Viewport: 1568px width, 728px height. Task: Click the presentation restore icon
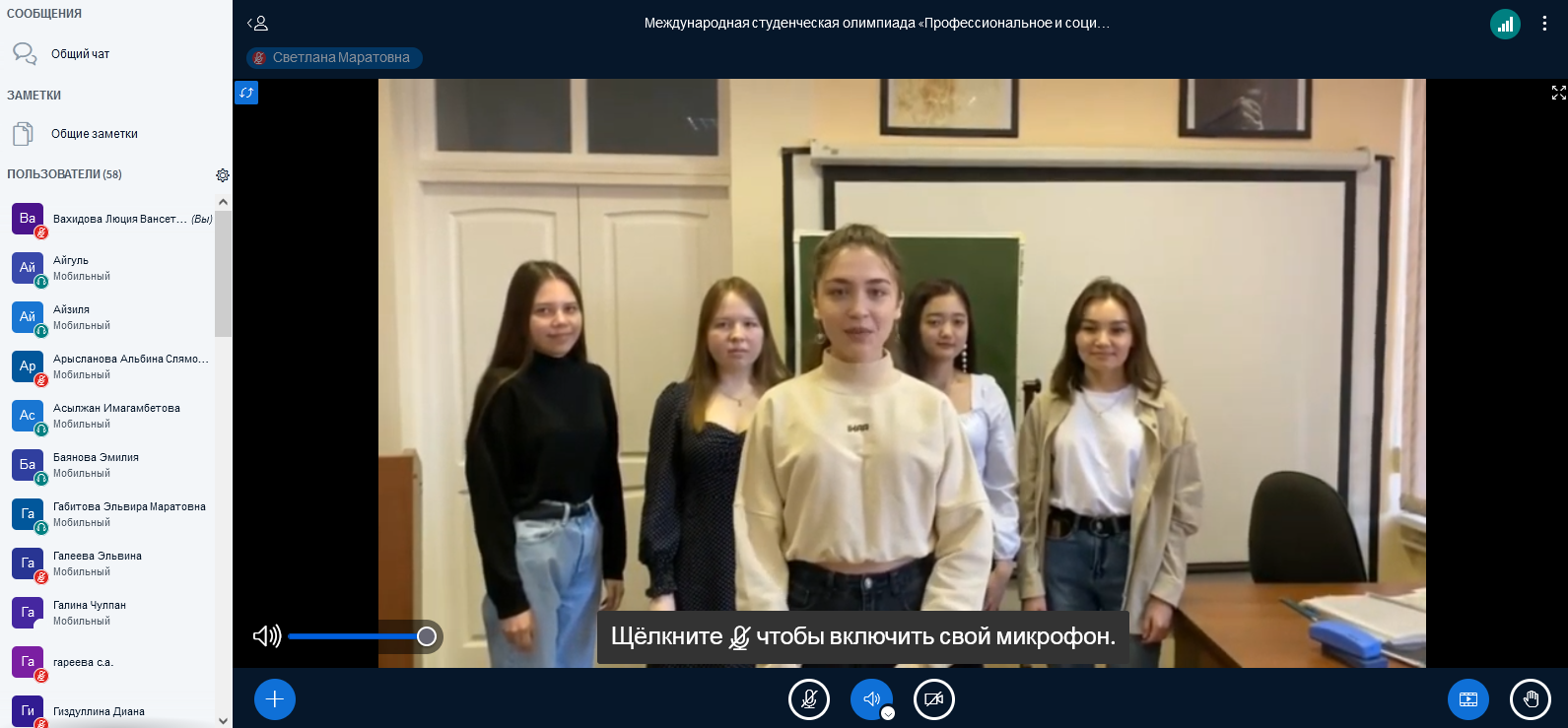click(1468, 699)
